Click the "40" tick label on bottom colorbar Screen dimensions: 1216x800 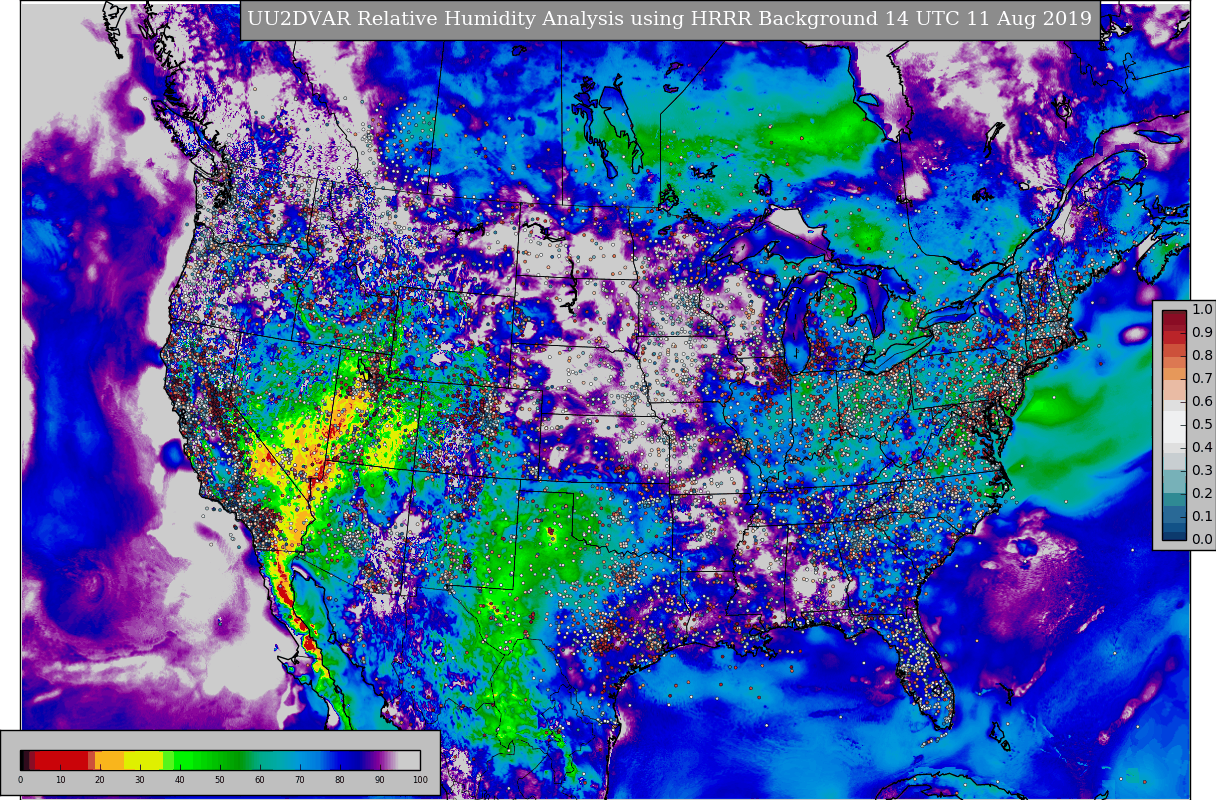click(x=180, y=780)
